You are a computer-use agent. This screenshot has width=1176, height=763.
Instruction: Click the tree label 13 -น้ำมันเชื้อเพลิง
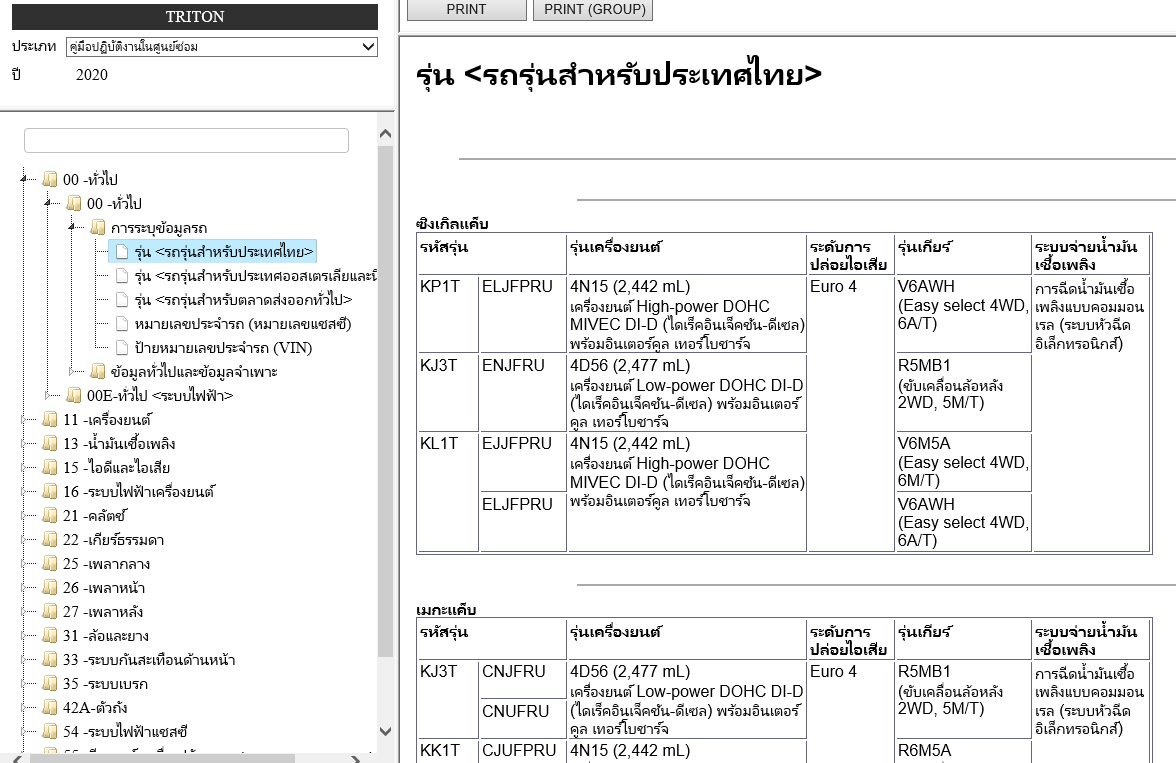119,443
